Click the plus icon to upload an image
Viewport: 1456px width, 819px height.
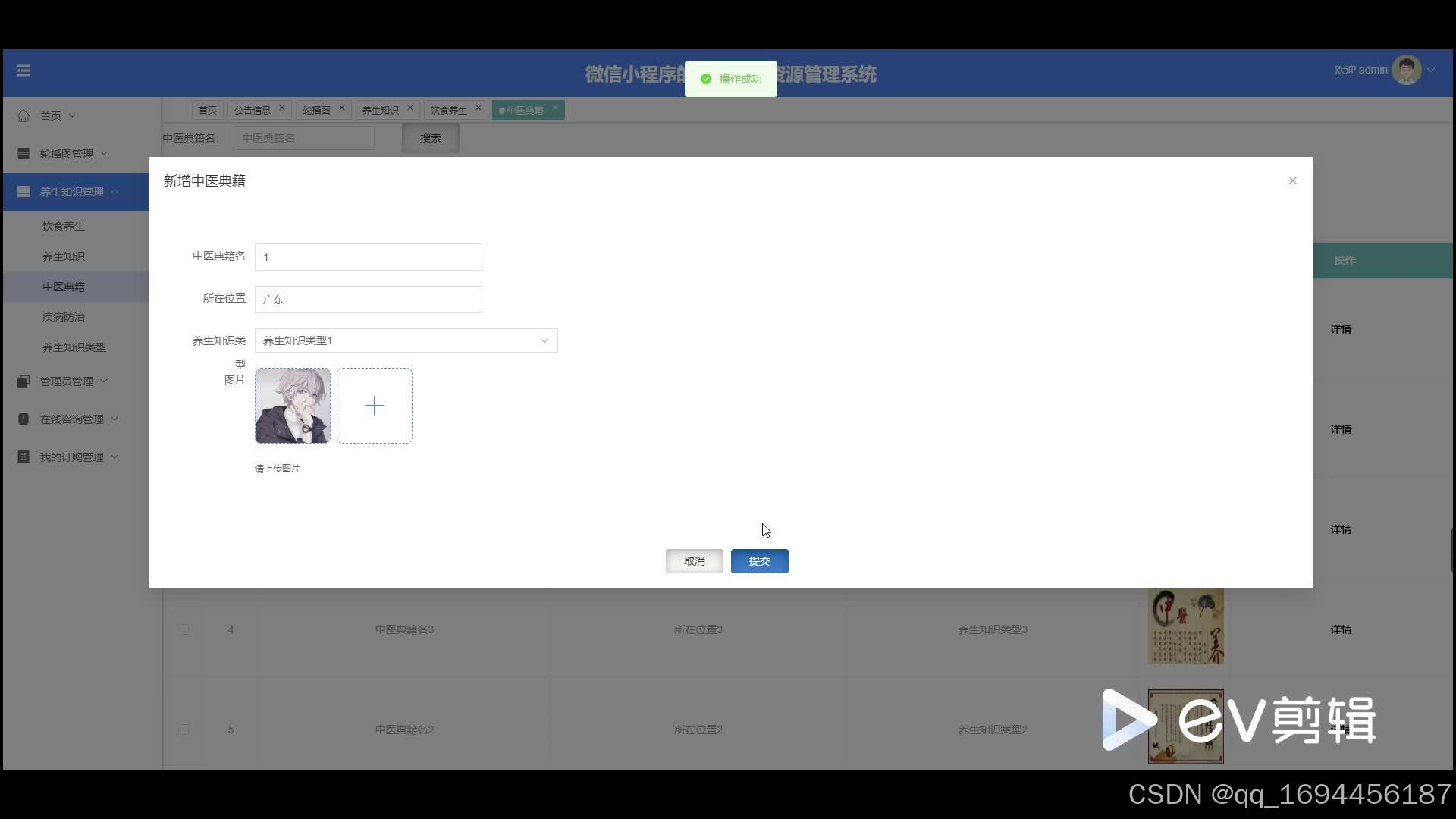[375, 406]
